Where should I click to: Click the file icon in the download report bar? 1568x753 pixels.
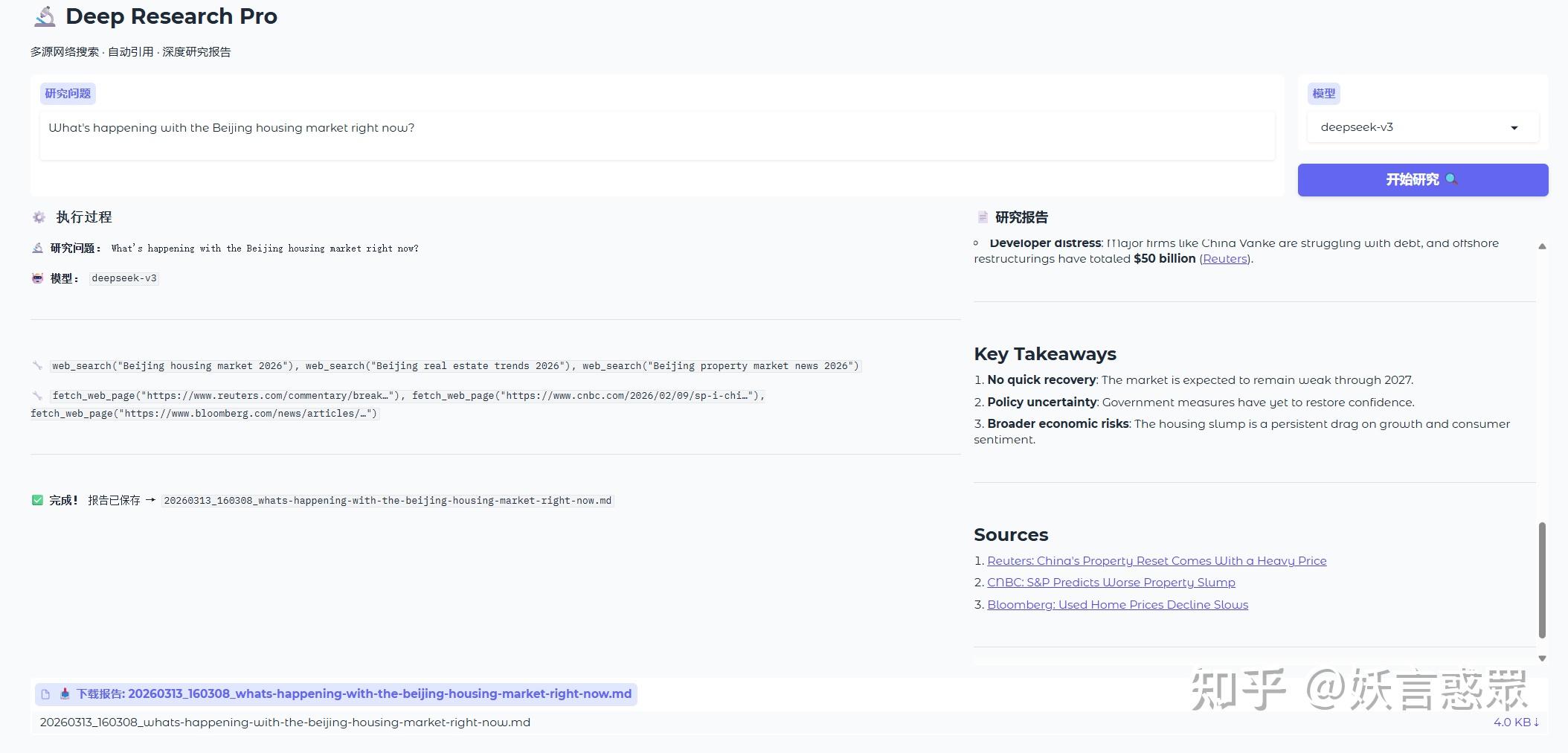point(45,694)
